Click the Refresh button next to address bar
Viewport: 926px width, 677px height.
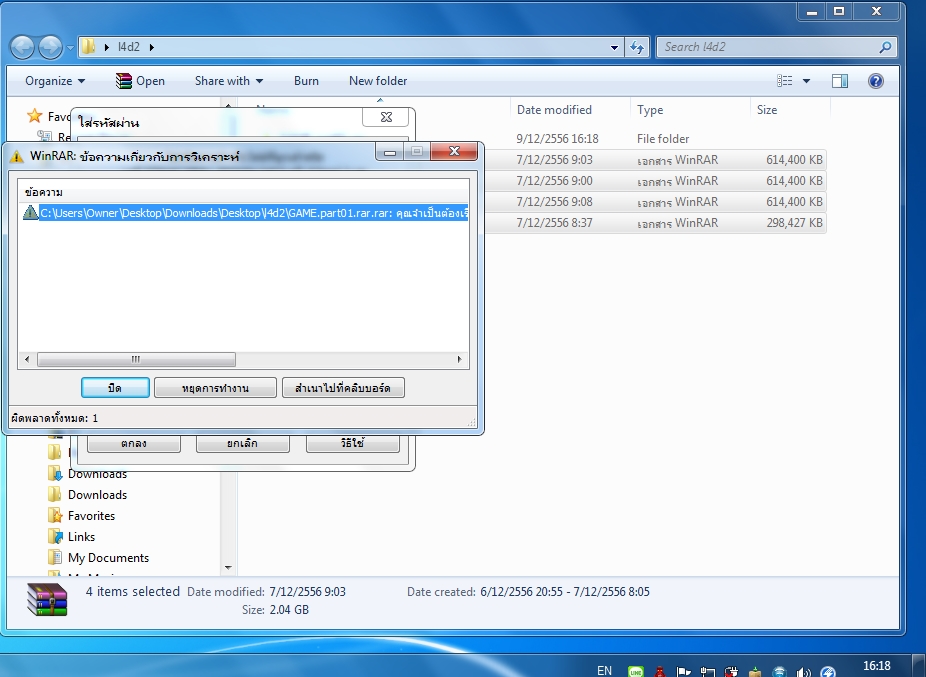[637, 47]
